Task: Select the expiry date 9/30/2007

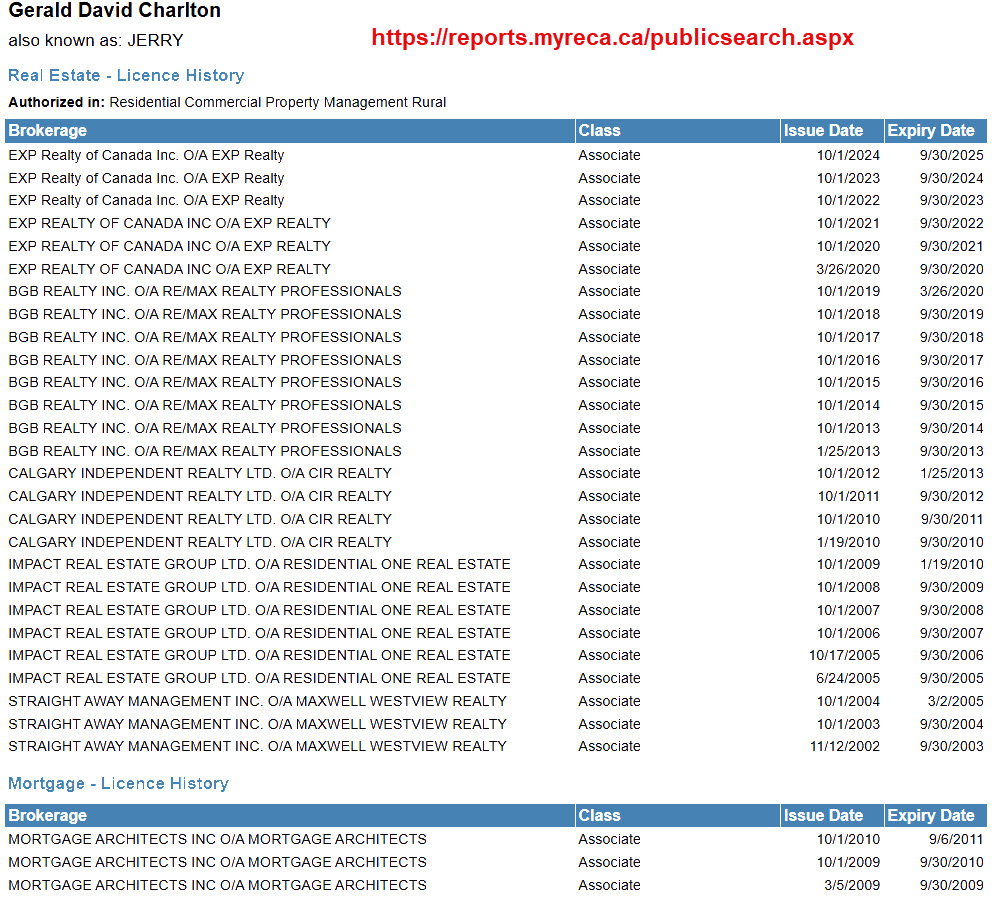Action: pyautogui.click(x=952, y=633)
